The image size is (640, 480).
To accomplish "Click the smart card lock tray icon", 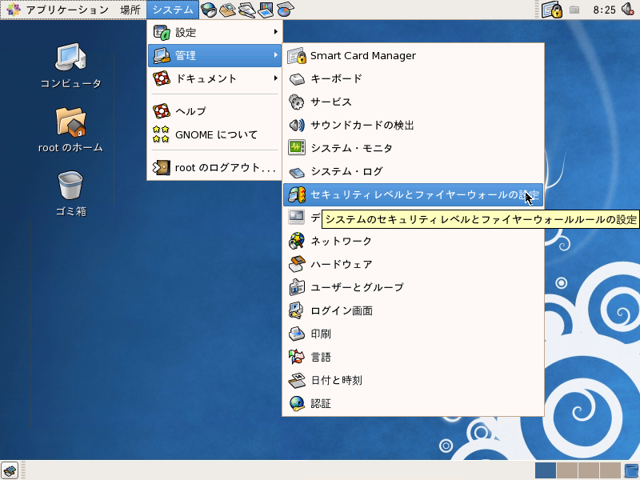I will pyautogui.click(x=552, y=9).
